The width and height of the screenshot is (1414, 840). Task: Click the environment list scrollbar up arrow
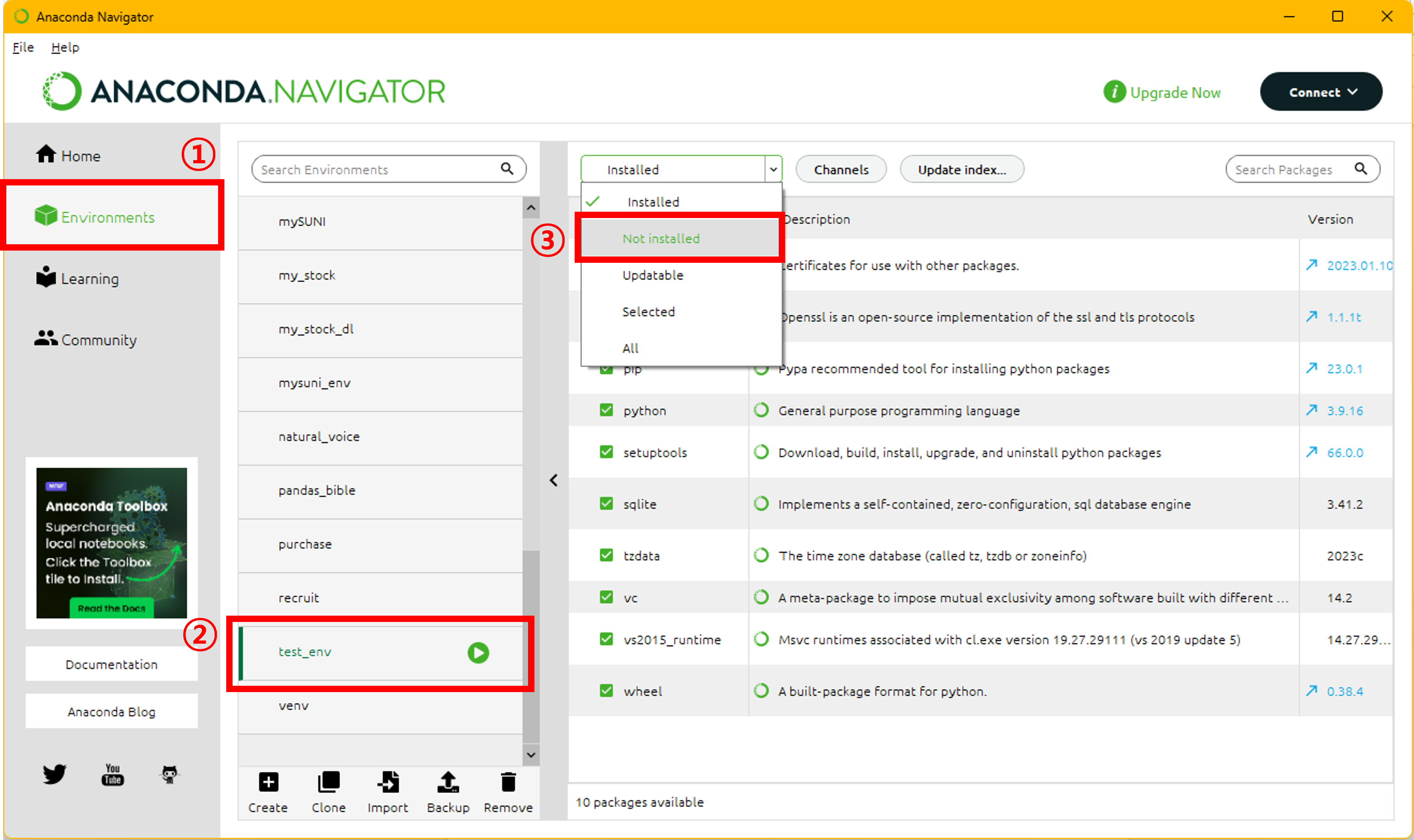coord(531,208)
